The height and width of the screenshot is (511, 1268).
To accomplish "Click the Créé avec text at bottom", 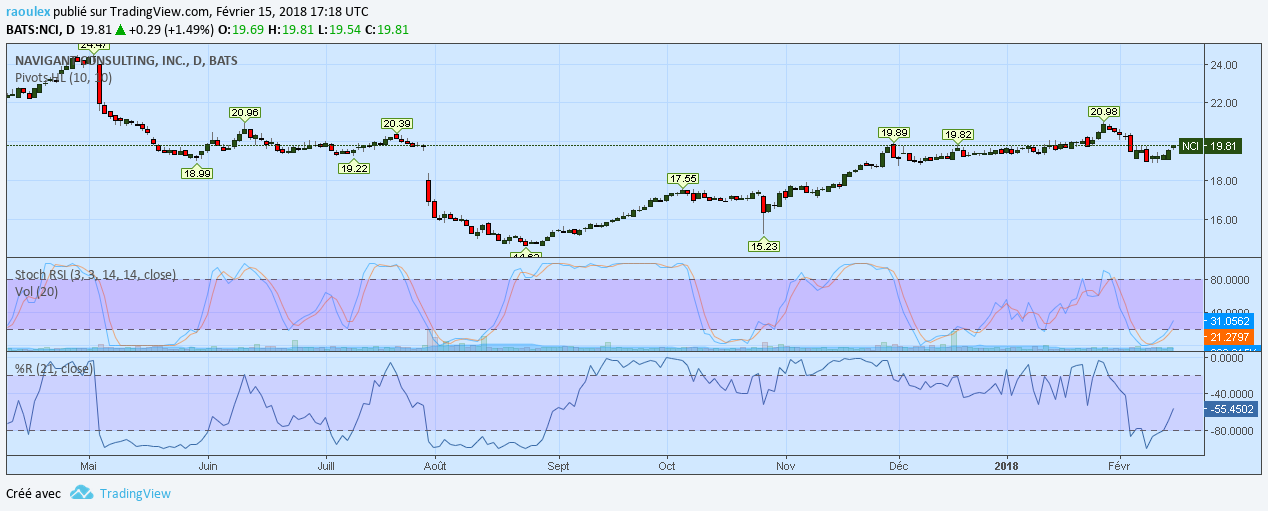I will (x=33, y=493).
